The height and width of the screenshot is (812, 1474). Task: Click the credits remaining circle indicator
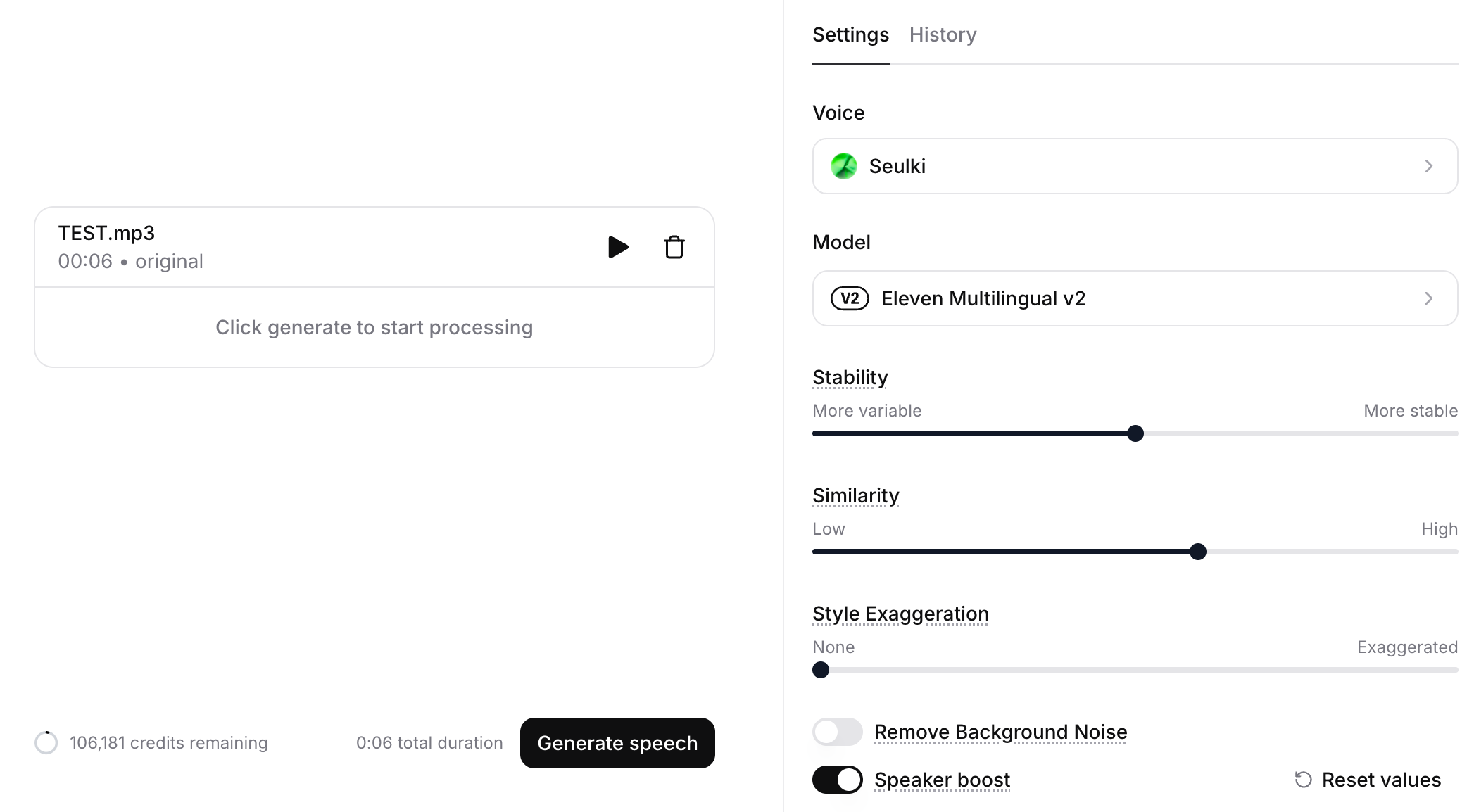46,742
